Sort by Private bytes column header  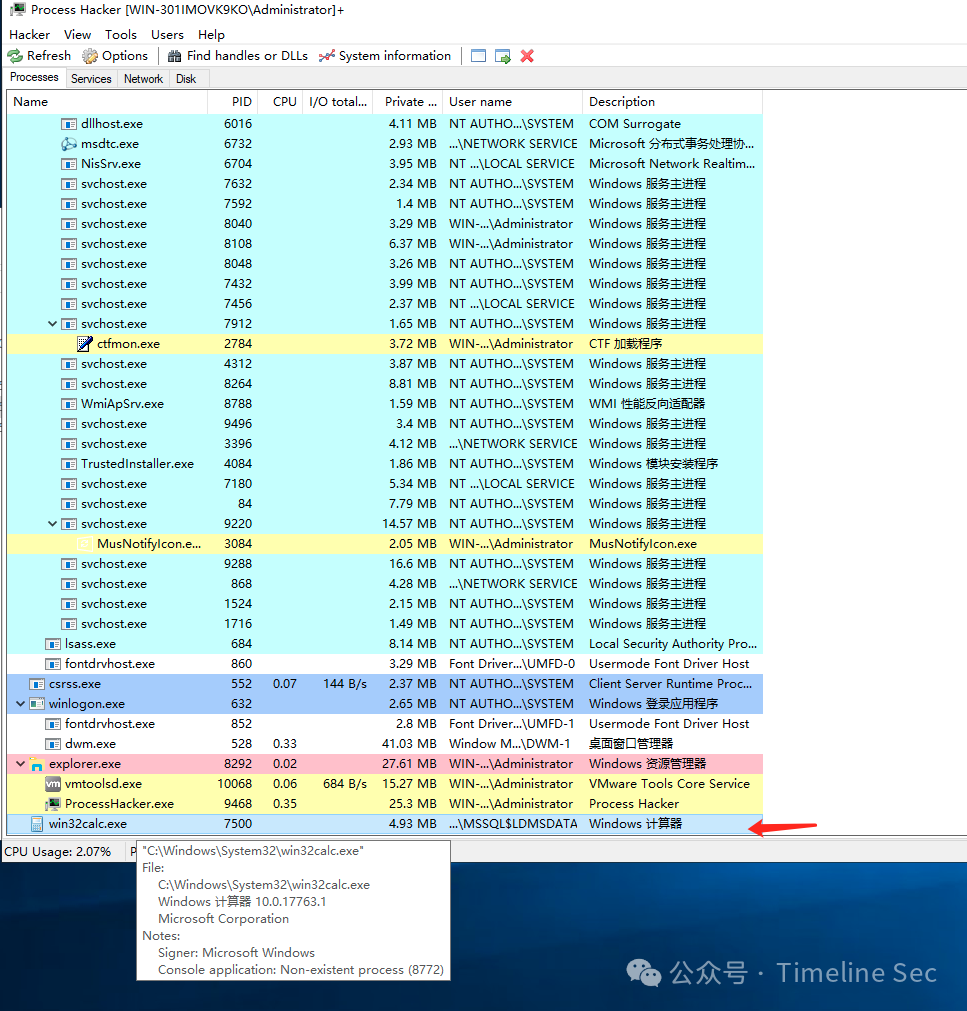[408, 102]
